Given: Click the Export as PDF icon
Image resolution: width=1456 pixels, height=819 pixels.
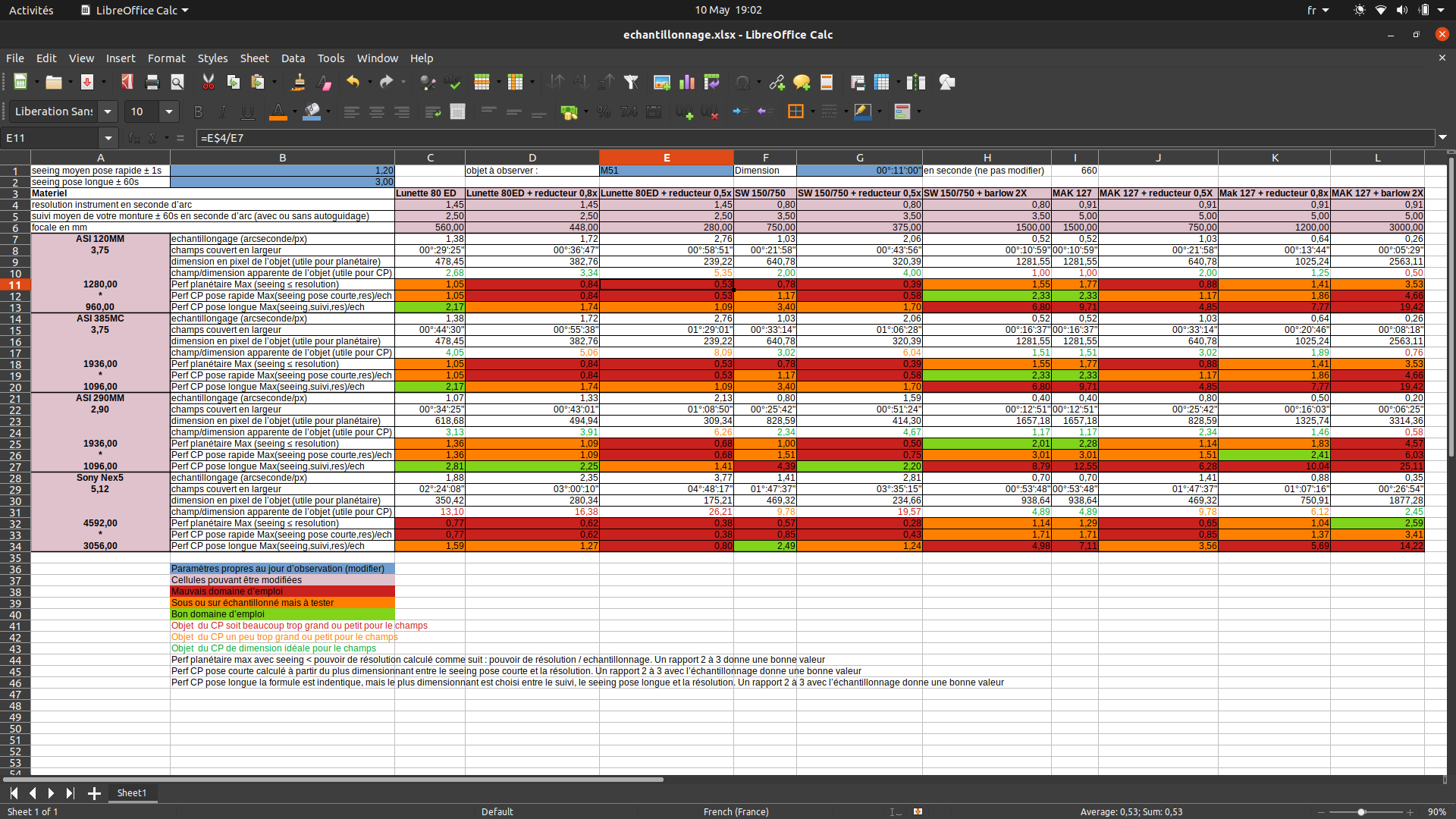Looking at the screenshot, I should (x=127, y=82).
